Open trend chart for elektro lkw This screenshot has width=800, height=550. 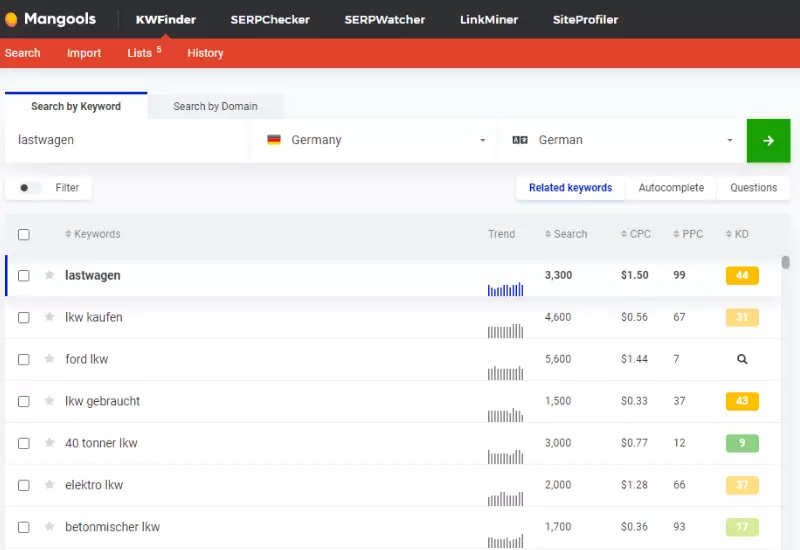pos(505,498)
